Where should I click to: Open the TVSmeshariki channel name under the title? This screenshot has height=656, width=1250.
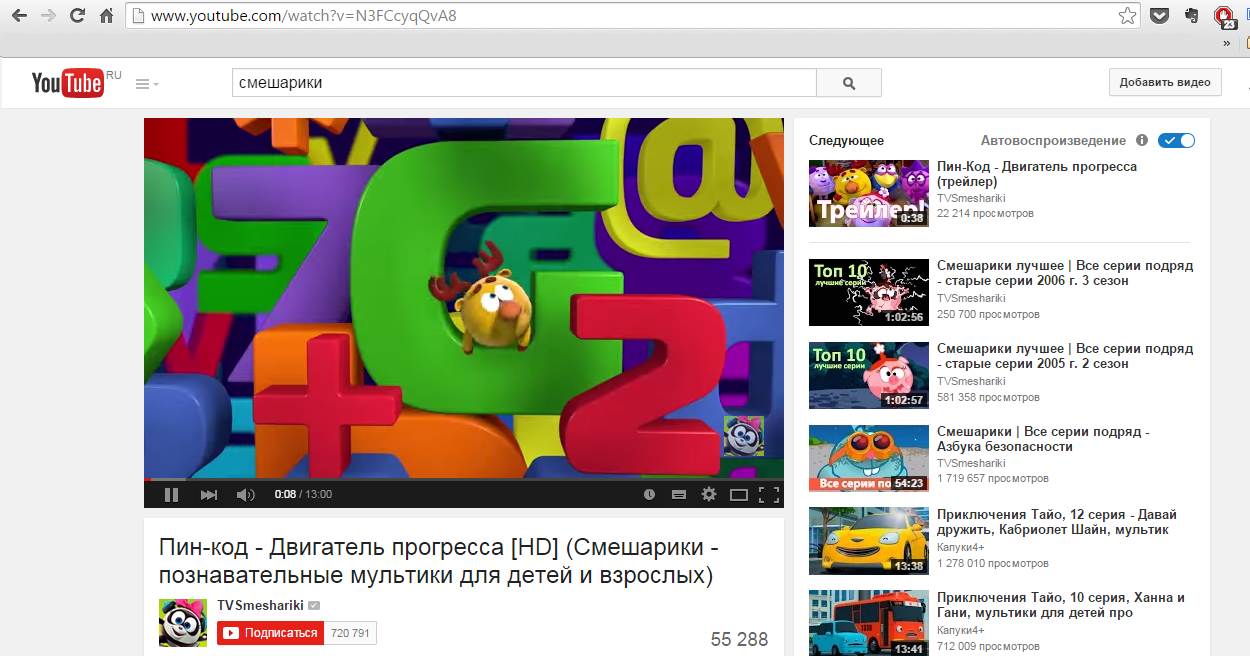coord(260,606)
